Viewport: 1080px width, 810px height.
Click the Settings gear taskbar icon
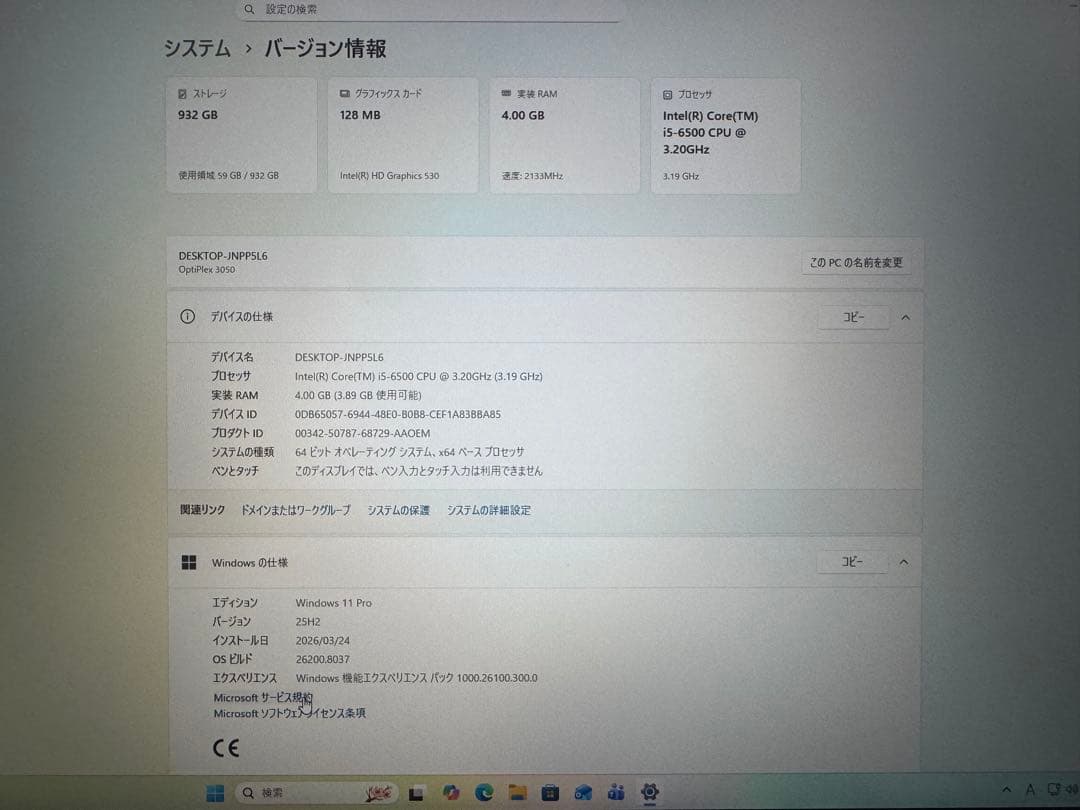(649, 792)
